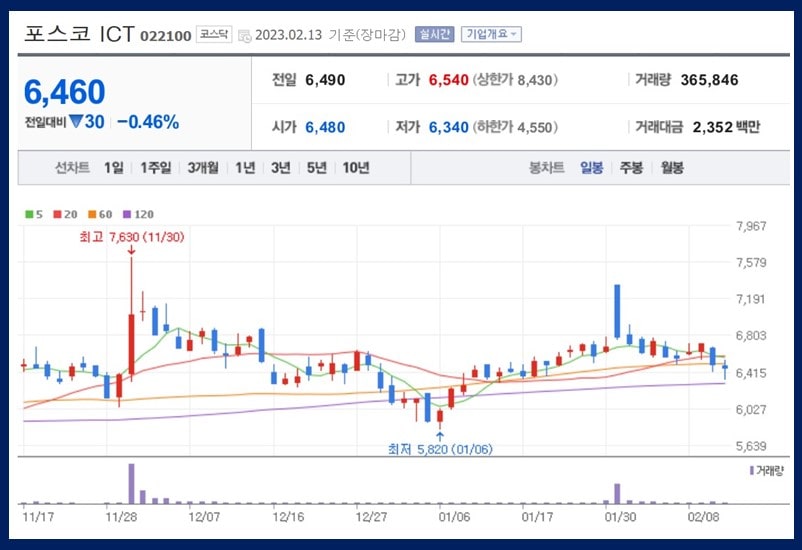The width and height of the screenshot is (802, 550).
Task: Select the 5년 line chart tab
Action: 317,168
